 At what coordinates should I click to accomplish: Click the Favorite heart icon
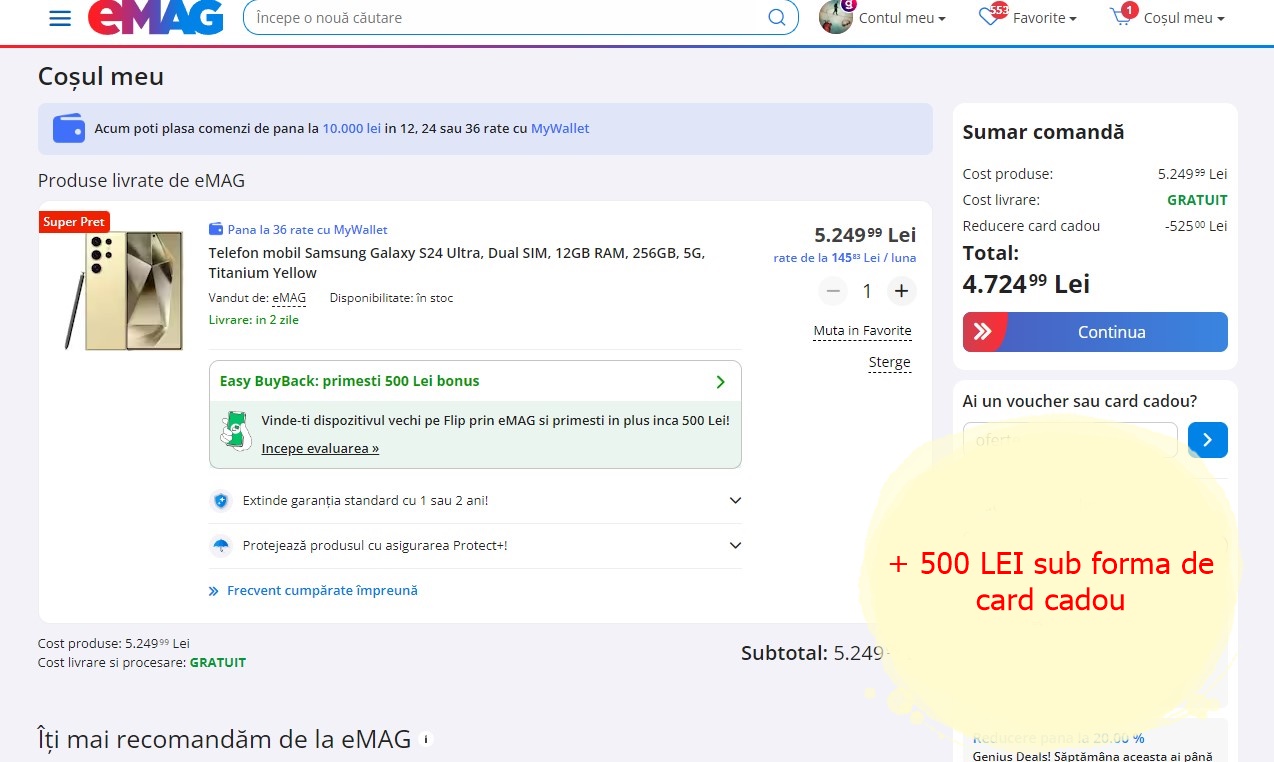coord(990,17)
